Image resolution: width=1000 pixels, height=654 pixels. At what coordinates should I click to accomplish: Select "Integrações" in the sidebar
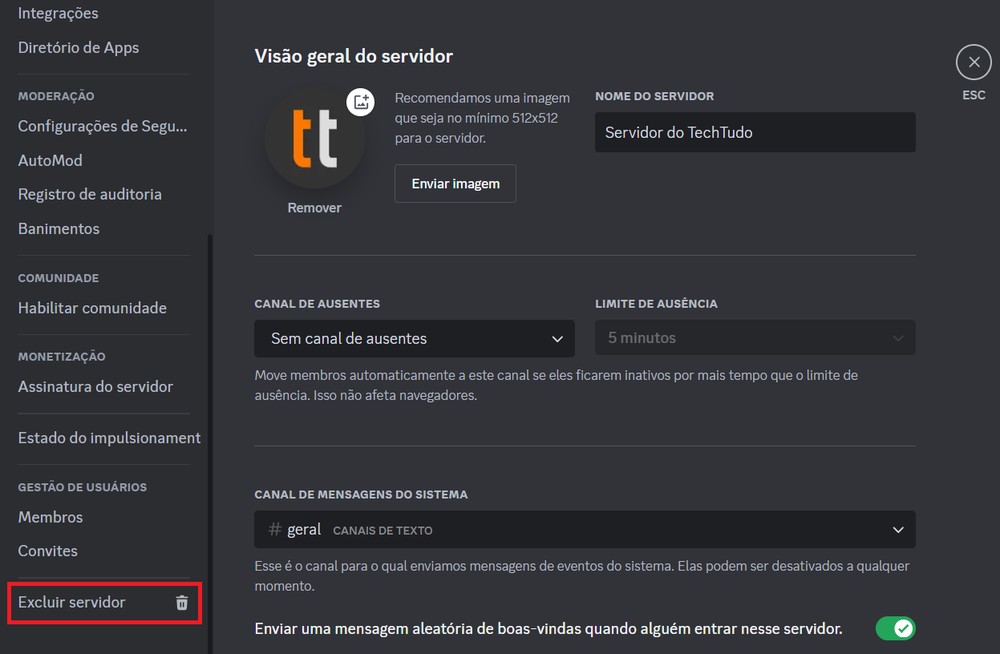click(x=57, y=13)
